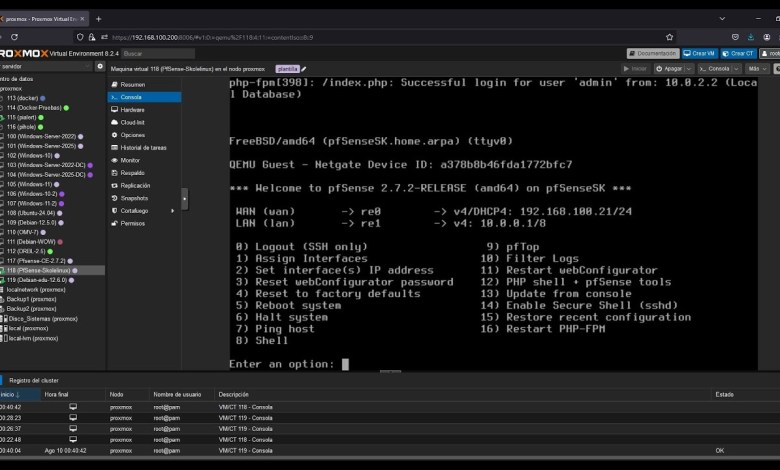The height and width of the screenshot is (470, 780).
Task: Select 104 (Windows-Server-2025-DC) VM
Action: [x=46, y=175]
